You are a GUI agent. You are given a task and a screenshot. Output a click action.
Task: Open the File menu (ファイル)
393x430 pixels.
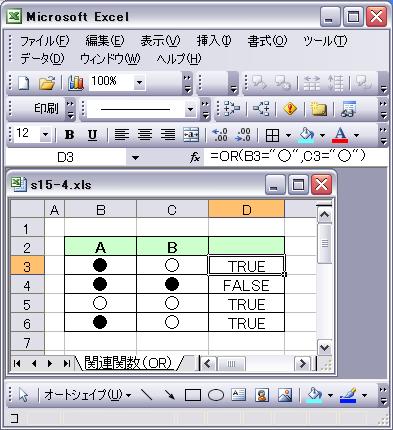click(45, 41)
